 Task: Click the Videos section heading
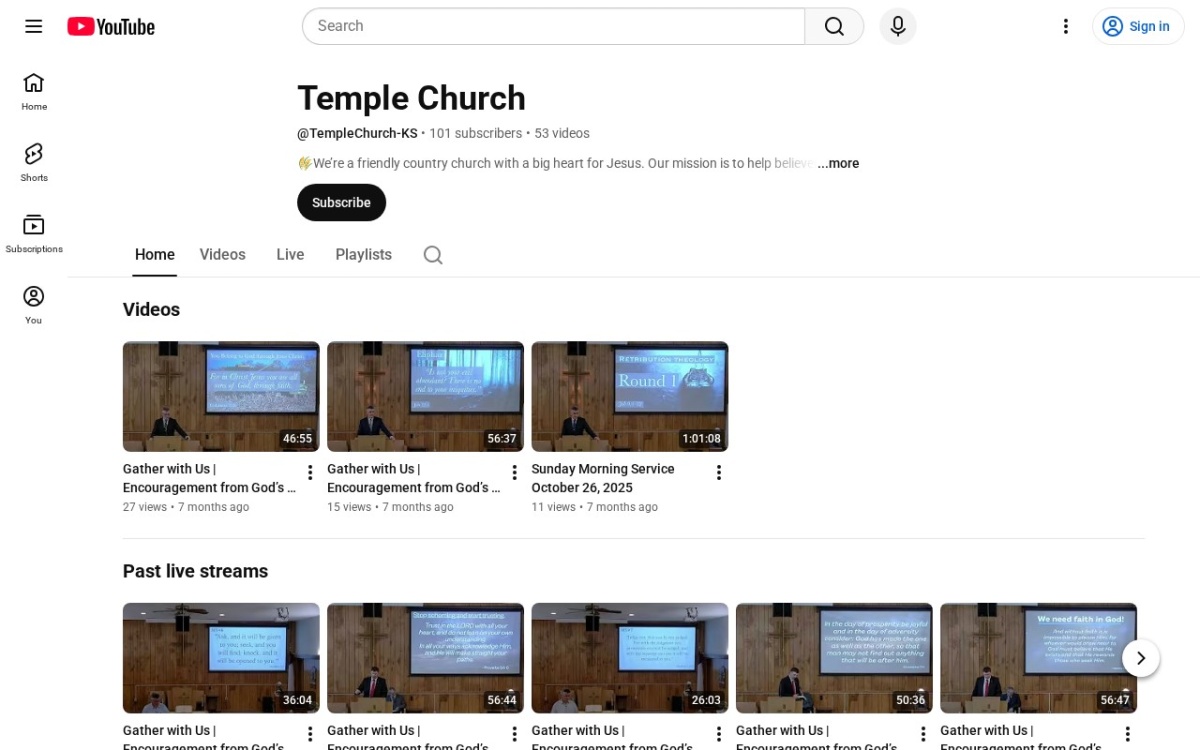(151, 310)
